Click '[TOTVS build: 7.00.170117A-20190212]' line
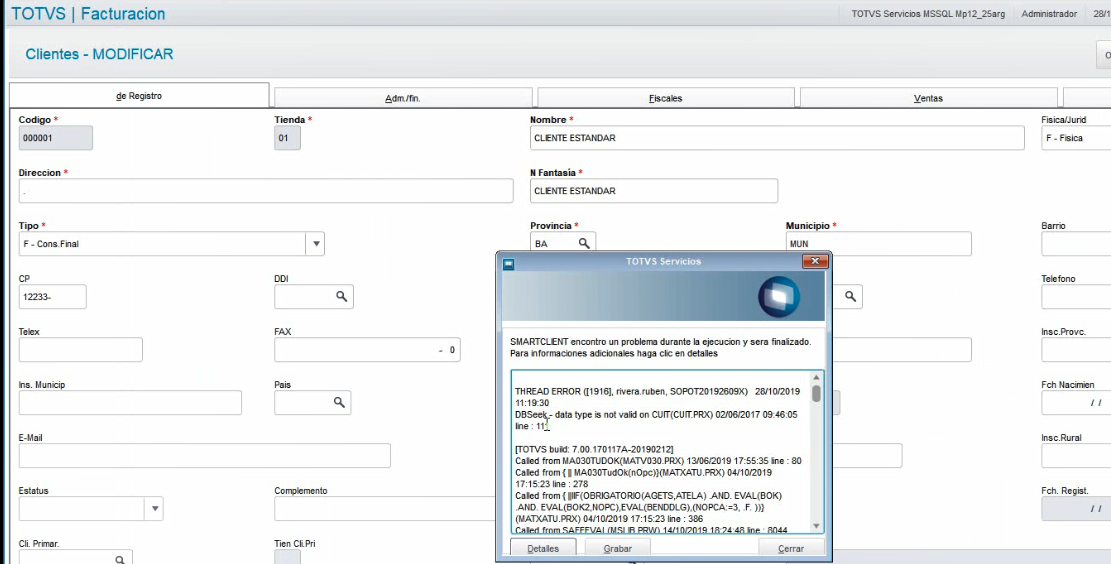1111x564 pixels. click(x=594, y=449)
